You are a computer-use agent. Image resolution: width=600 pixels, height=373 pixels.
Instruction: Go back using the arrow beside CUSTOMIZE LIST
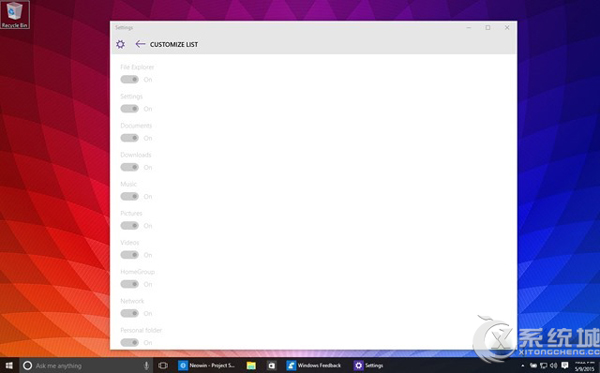coord(140,44)
